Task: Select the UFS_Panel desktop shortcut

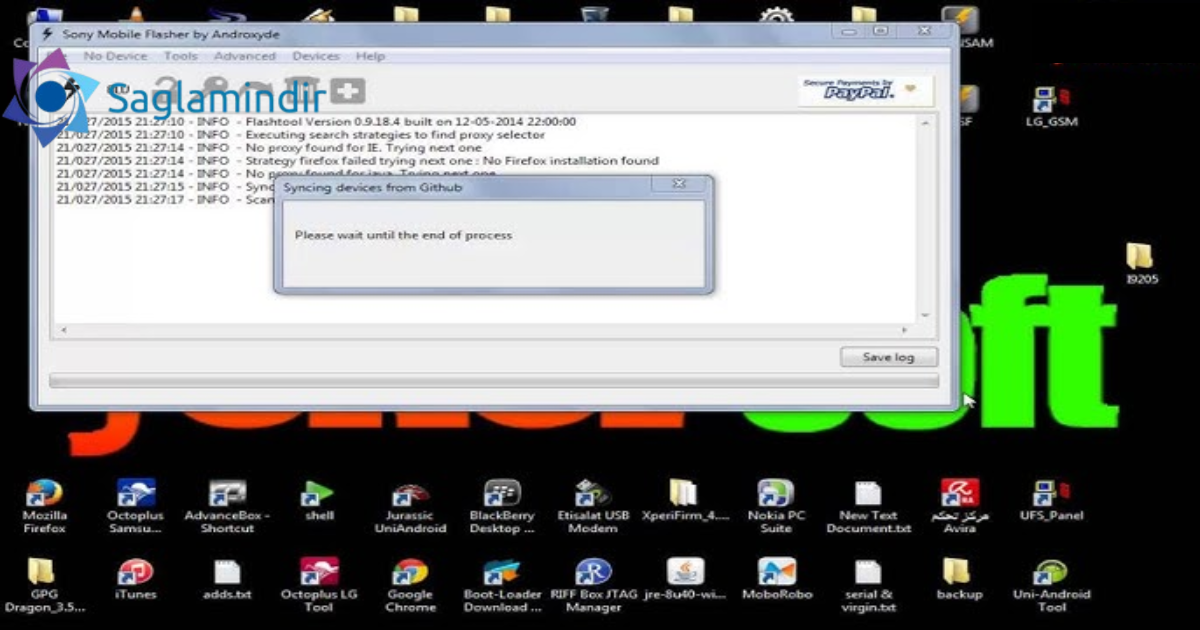Action: coord(1051,501)
